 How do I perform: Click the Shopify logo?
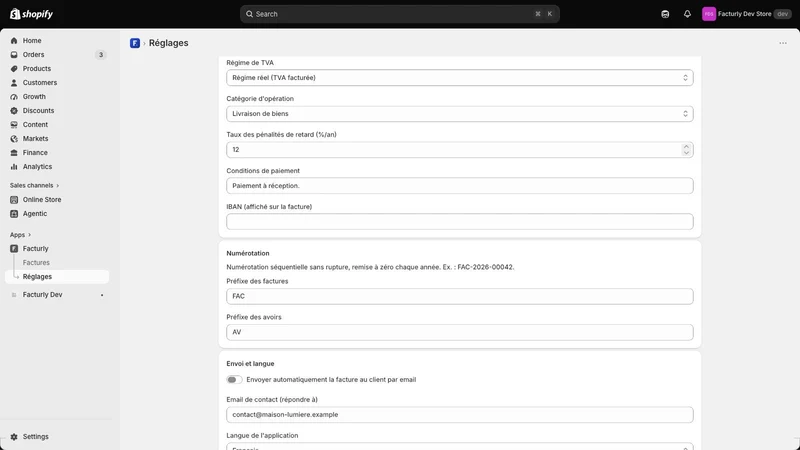pyautogui.click(x=31, y=14)
